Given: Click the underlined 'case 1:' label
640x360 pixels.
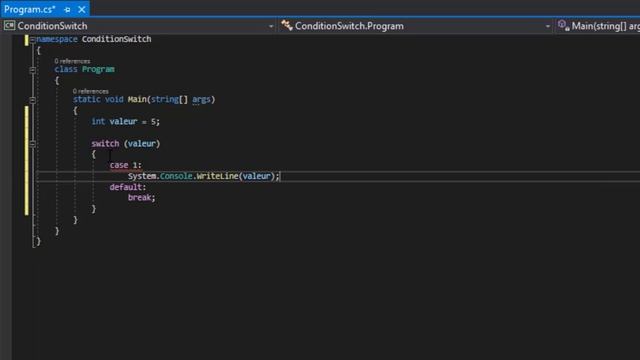Looking at the screenshot, I should pos(125,165).
